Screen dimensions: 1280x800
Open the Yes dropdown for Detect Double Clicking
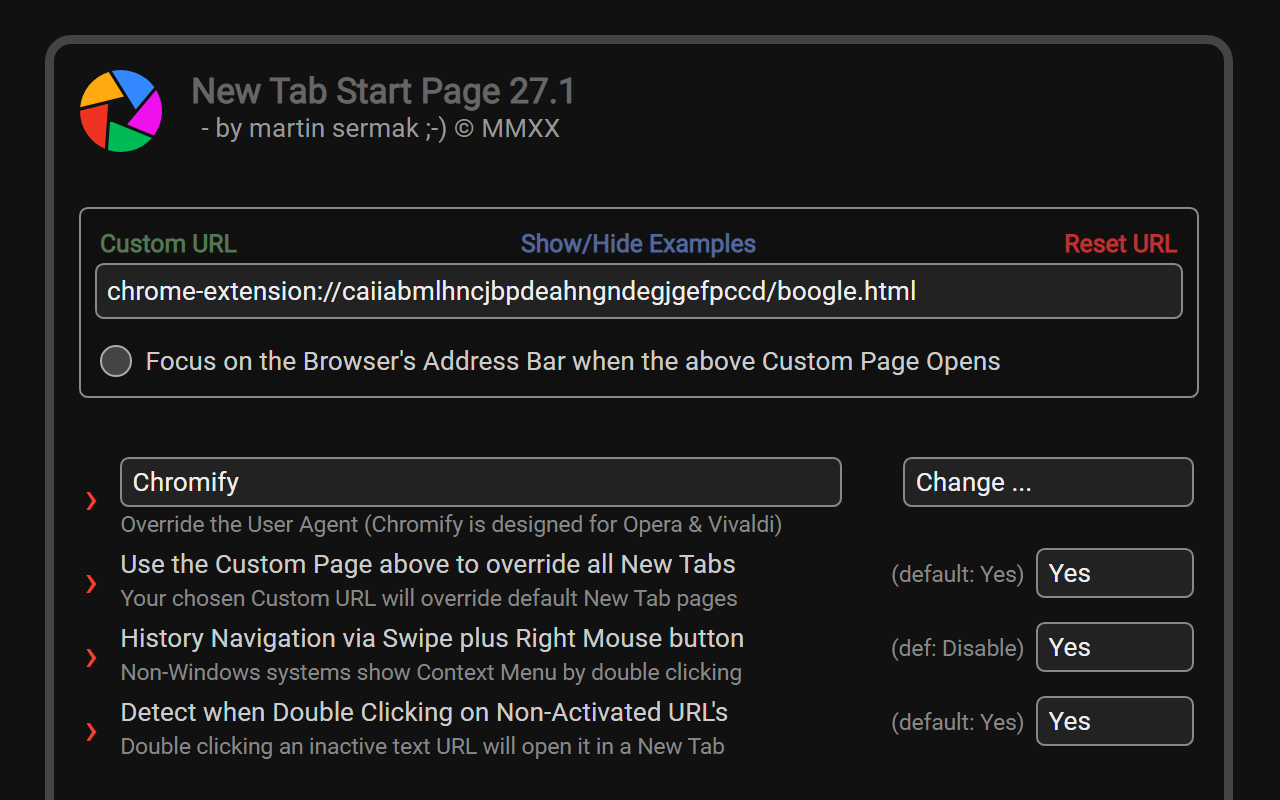point(1115,721)
